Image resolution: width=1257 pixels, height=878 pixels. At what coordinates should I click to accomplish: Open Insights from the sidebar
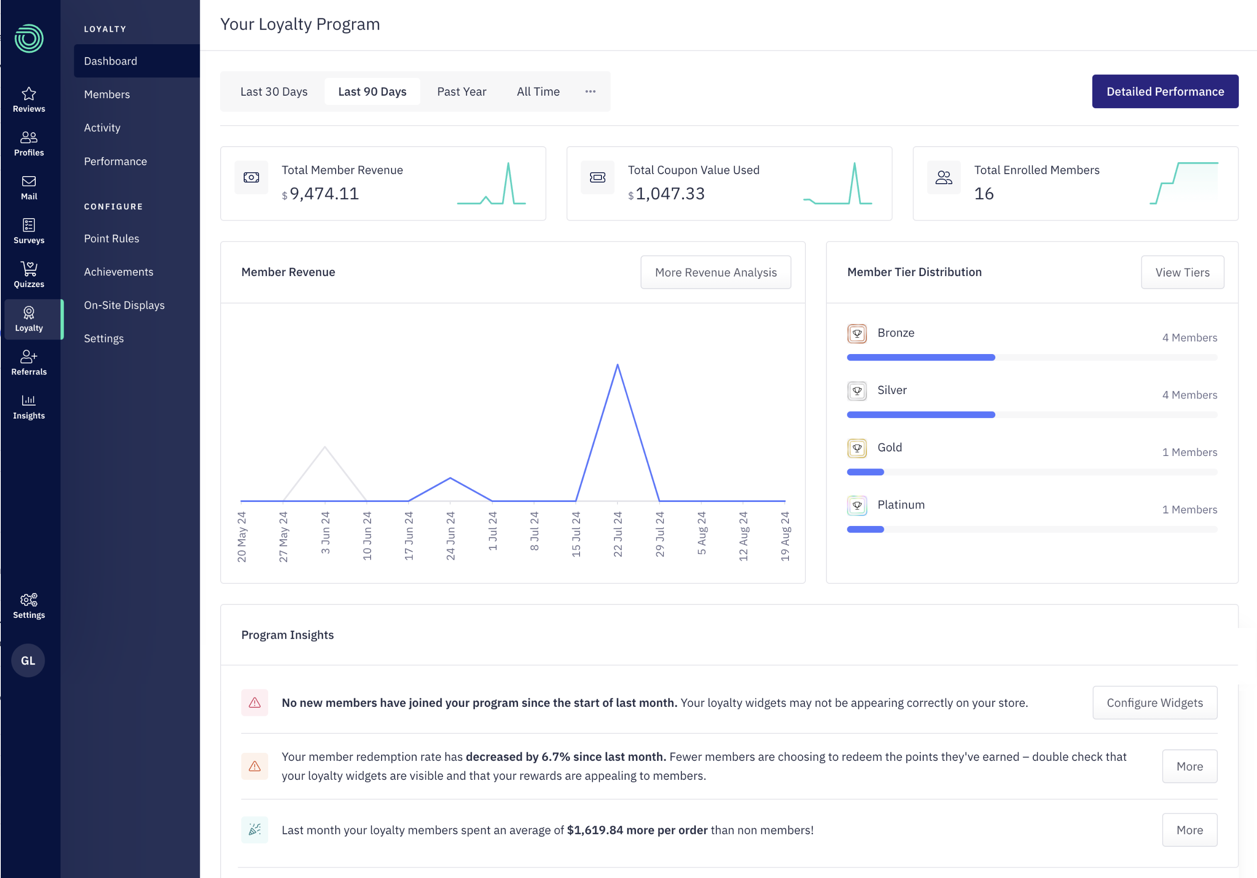(x=29, y=407)
